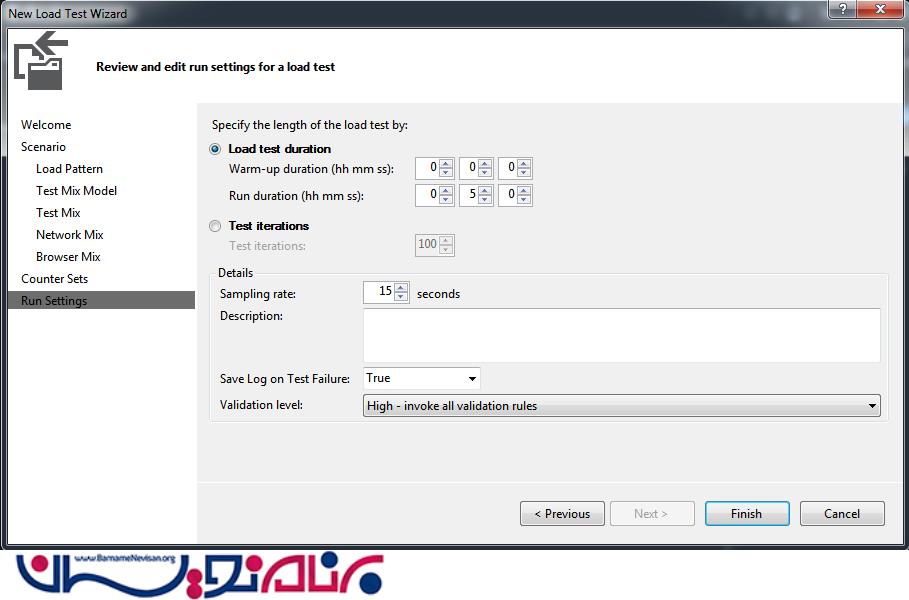Increase the Sampling rate spinner value
The width and height of the screenshot is (909, 600).
(x=401, y=288)
